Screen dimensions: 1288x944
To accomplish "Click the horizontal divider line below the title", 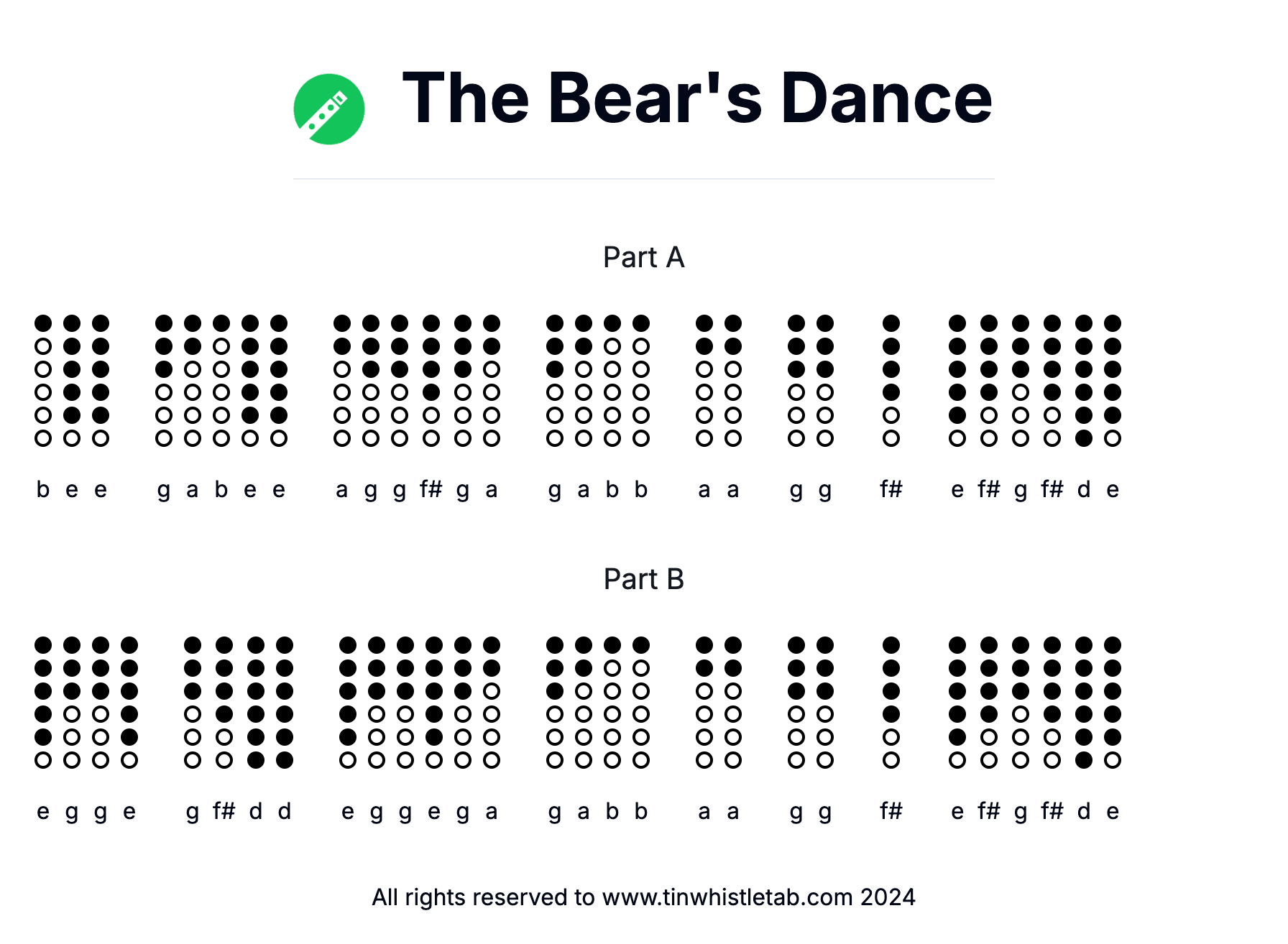I will (x=643, y=179).
